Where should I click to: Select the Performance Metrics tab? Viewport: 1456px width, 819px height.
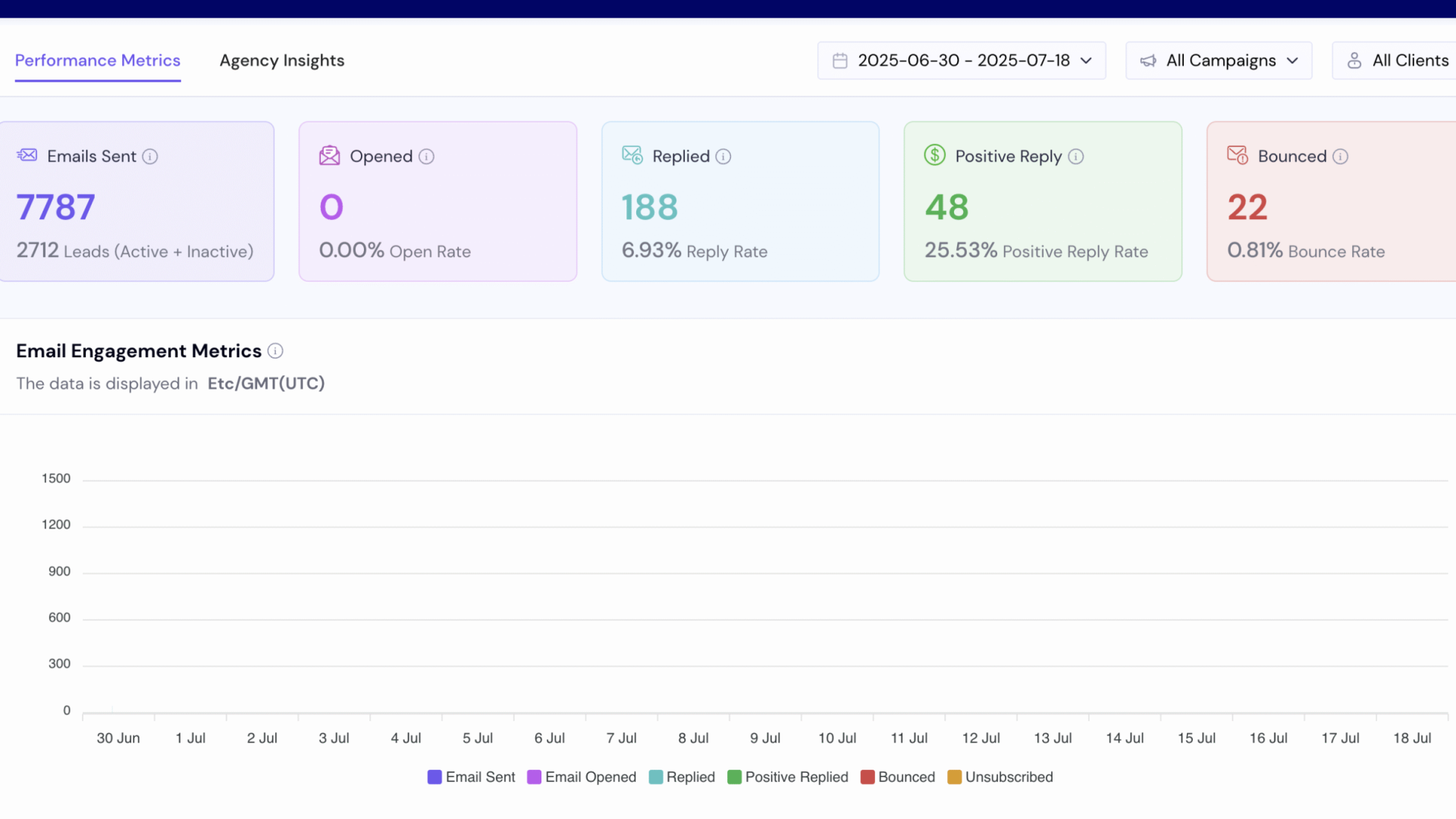[98, 61]
